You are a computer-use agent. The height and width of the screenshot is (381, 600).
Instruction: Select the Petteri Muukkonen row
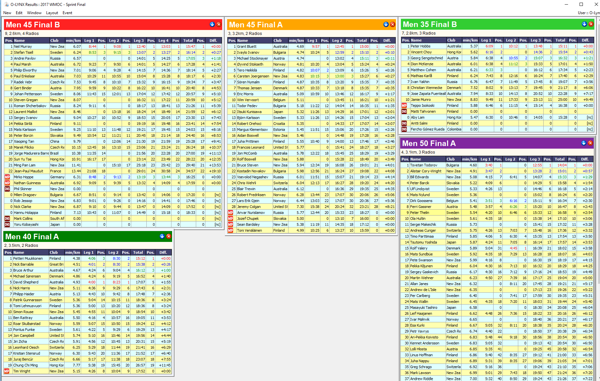88,259
